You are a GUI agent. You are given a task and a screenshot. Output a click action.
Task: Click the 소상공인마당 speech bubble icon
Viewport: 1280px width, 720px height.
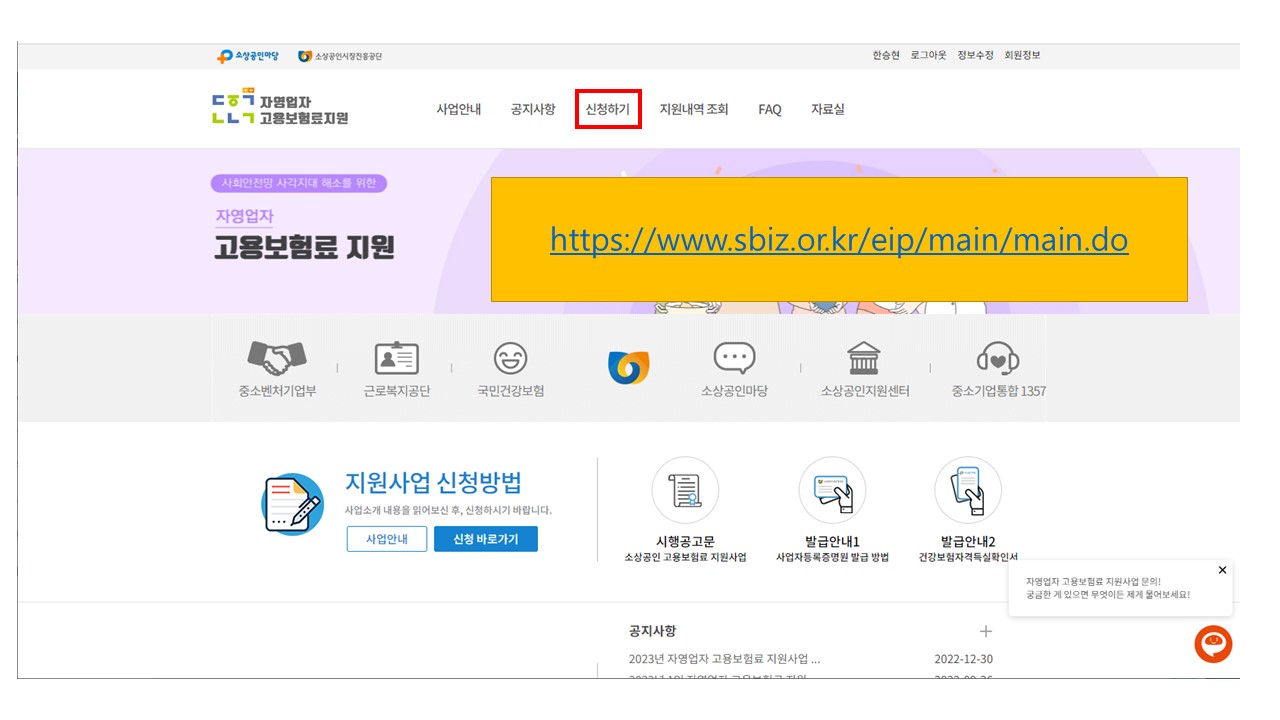click(x=735, y=357)
